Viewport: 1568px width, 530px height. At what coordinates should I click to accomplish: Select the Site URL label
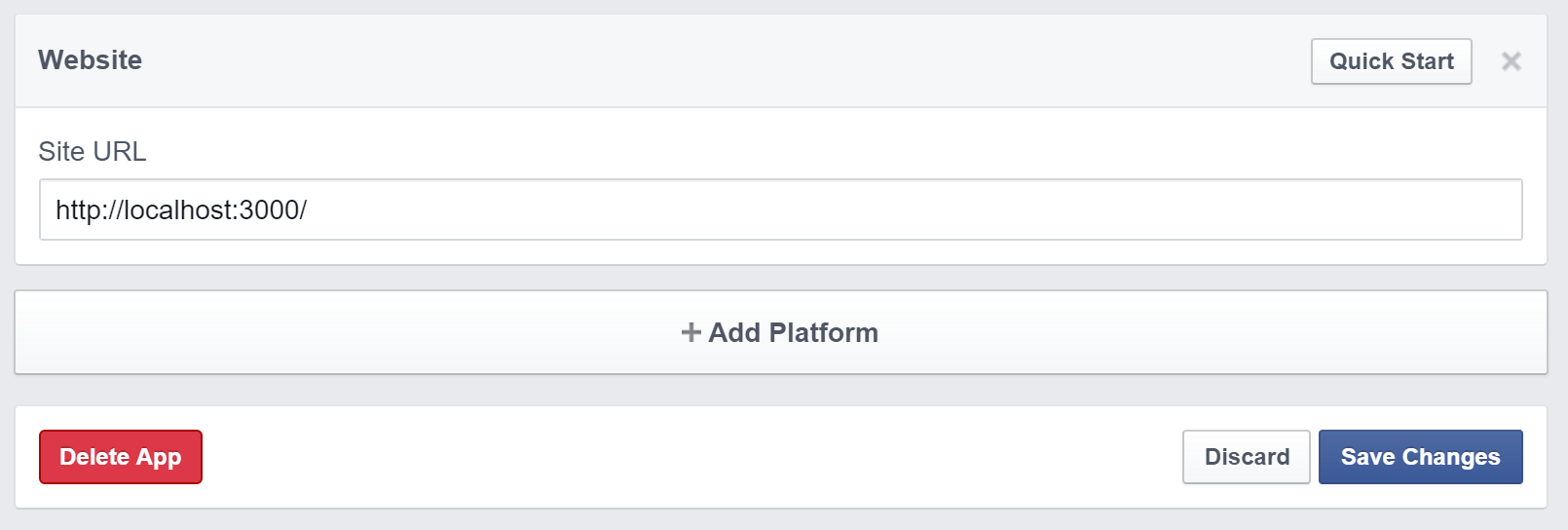coord(93,152)
